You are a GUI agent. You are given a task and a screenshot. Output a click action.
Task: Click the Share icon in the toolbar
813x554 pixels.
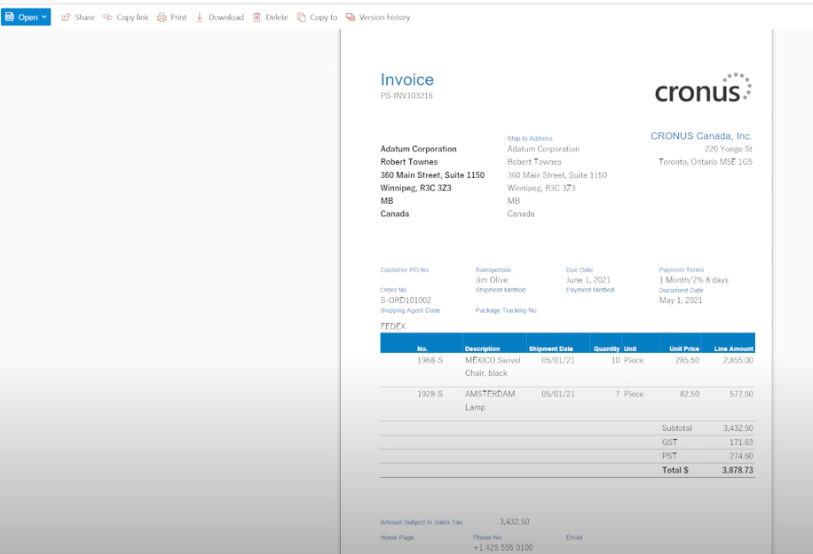click(x=66, y=17)
